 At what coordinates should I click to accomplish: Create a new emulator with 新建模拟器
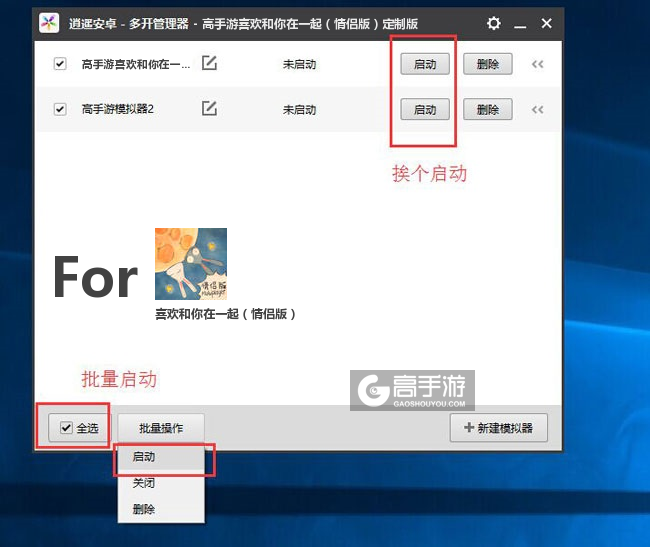(499, 428)
